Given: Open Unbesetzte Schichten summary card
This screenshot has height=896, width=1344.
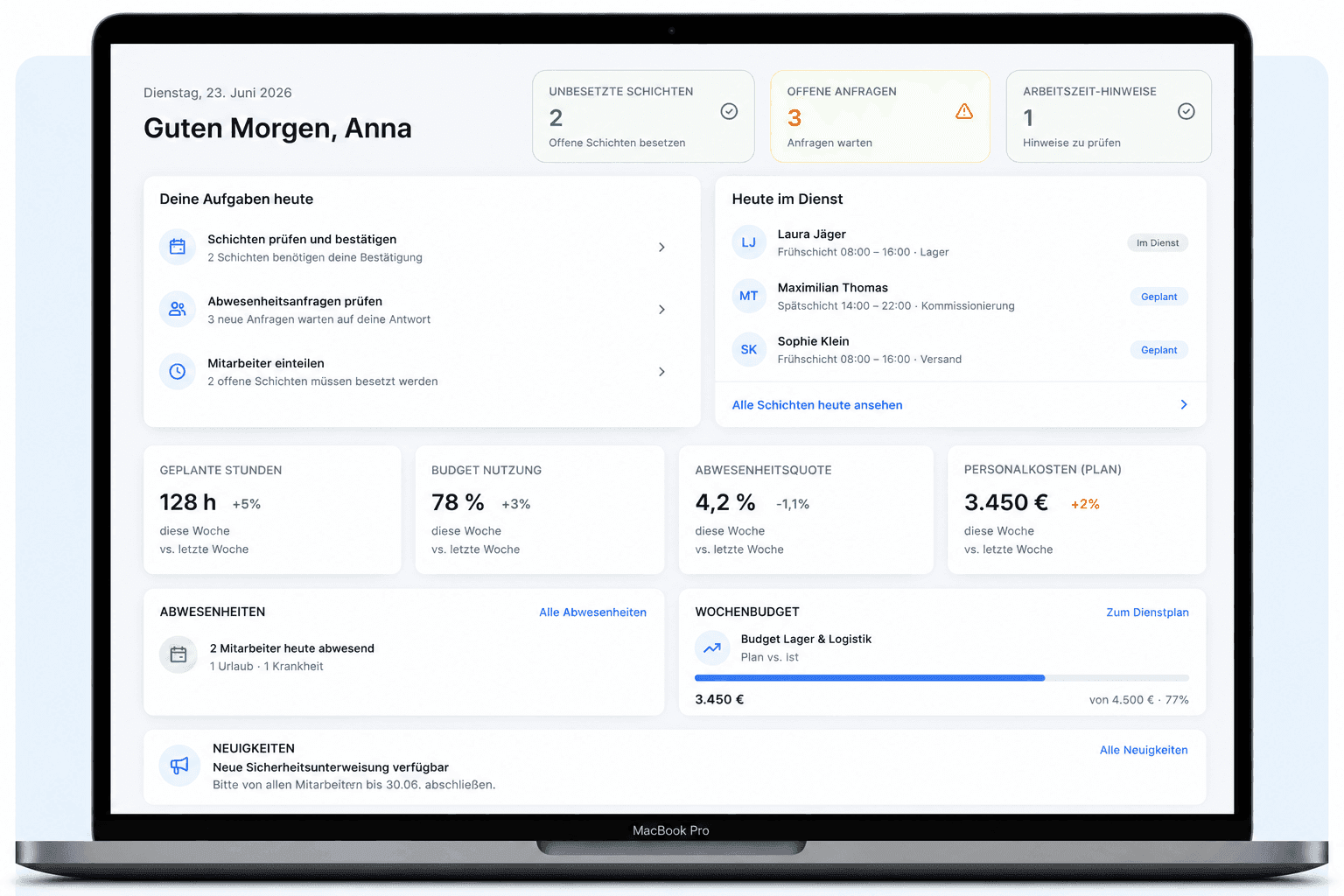Looking at the screenshot, I should pos(643,116).
